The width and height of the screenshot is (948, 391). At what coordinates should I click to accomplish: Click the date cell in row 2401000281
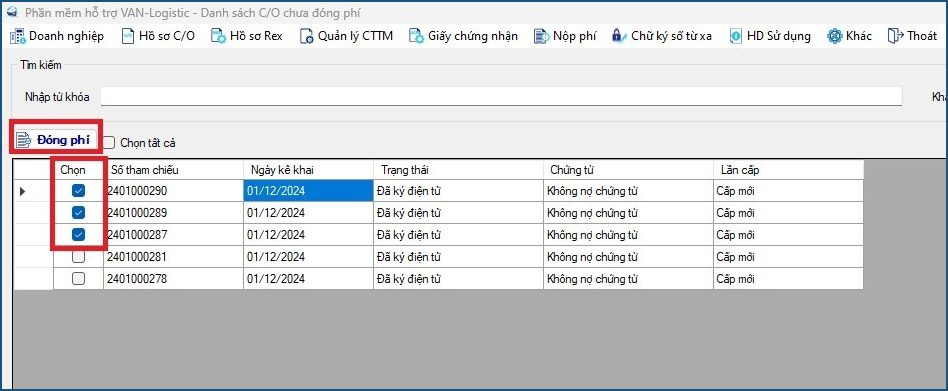(308, 257)
